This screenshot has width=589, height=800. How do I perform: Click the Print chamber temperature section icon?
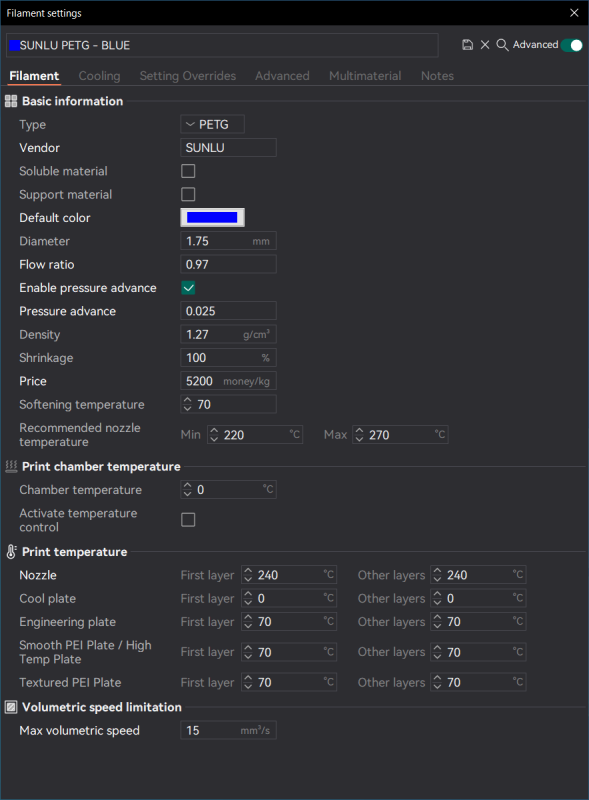11,466
